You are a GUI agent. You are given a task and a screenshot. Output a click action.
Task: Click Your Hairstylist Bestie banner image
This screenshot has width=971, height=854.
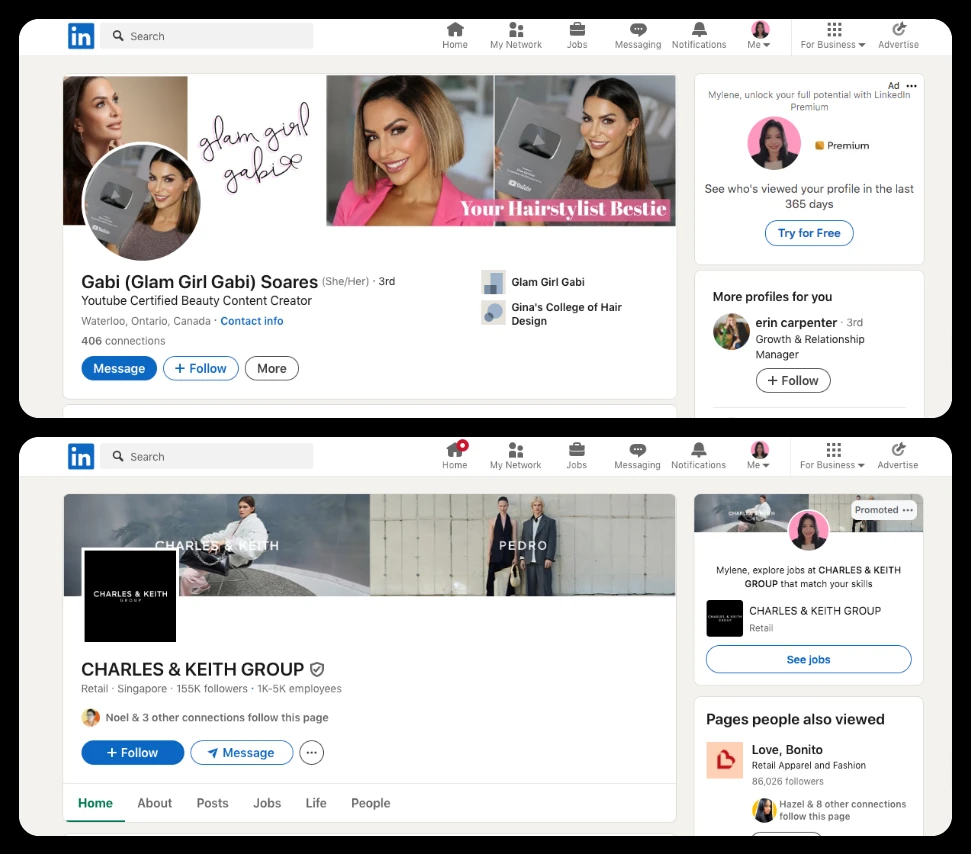click(501, 150)
